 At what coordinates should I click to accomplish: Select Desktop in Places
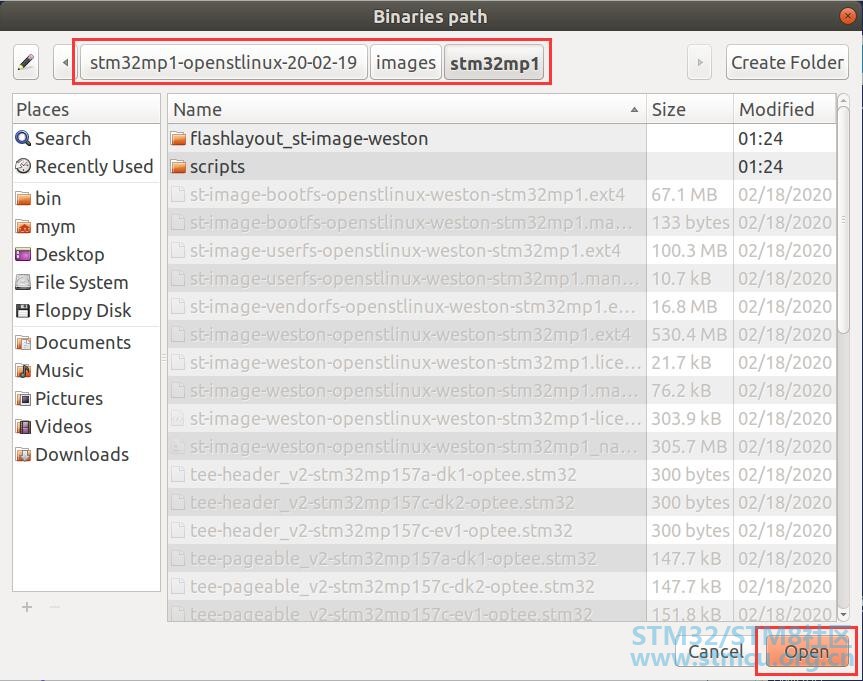pyautogui.click(x=86, y=254)
